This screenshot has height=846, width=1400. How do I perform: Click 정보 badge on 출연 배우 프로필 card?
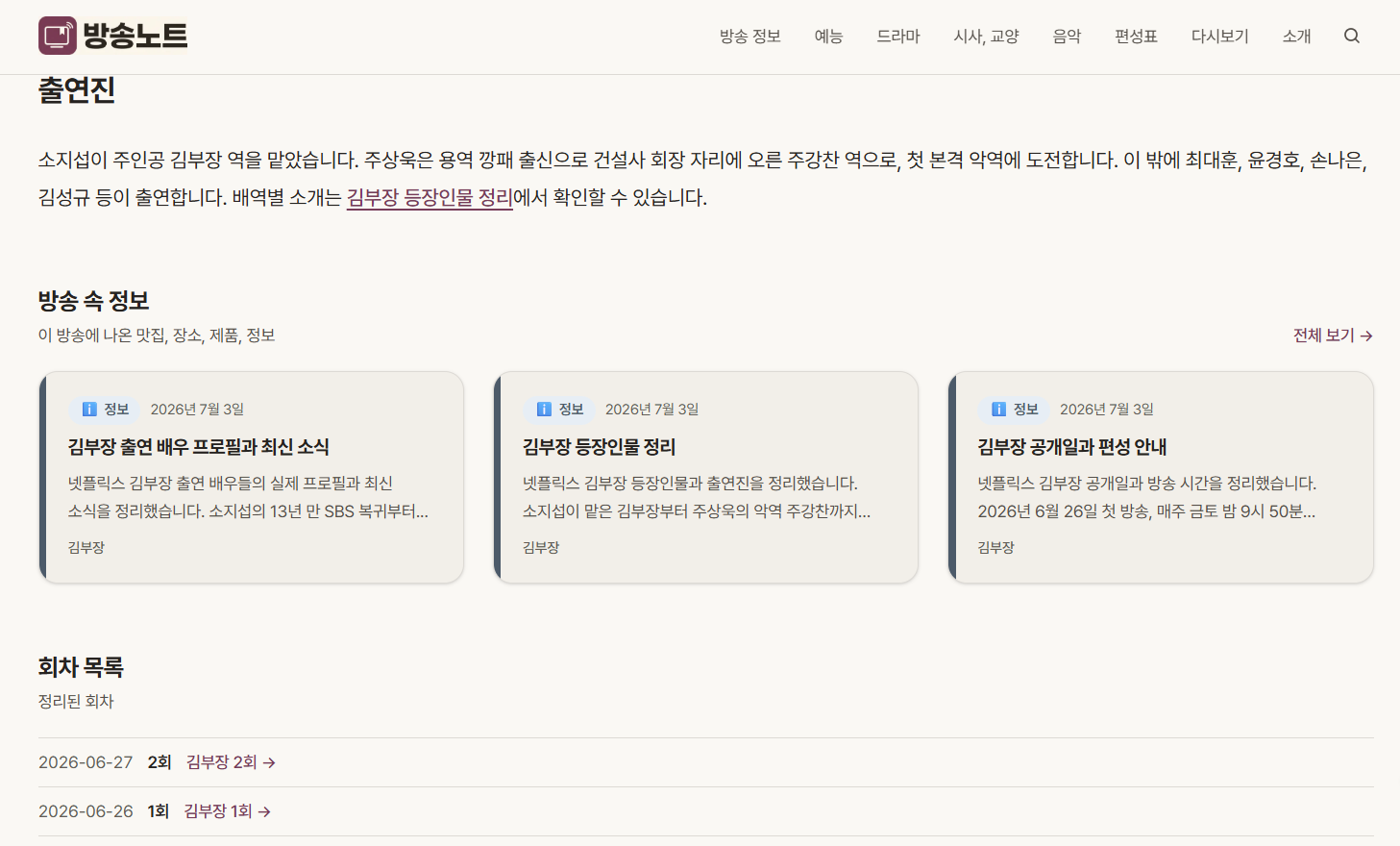coord(105,410)
